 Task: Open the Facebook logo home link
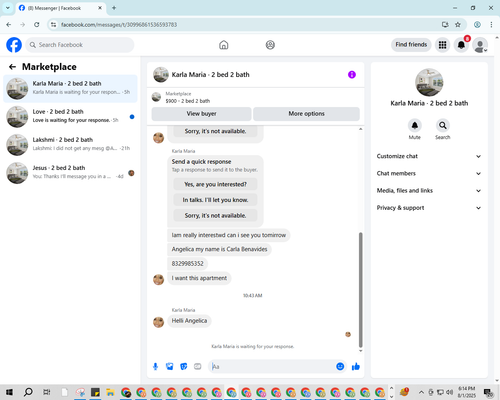(x=14, y=45)
